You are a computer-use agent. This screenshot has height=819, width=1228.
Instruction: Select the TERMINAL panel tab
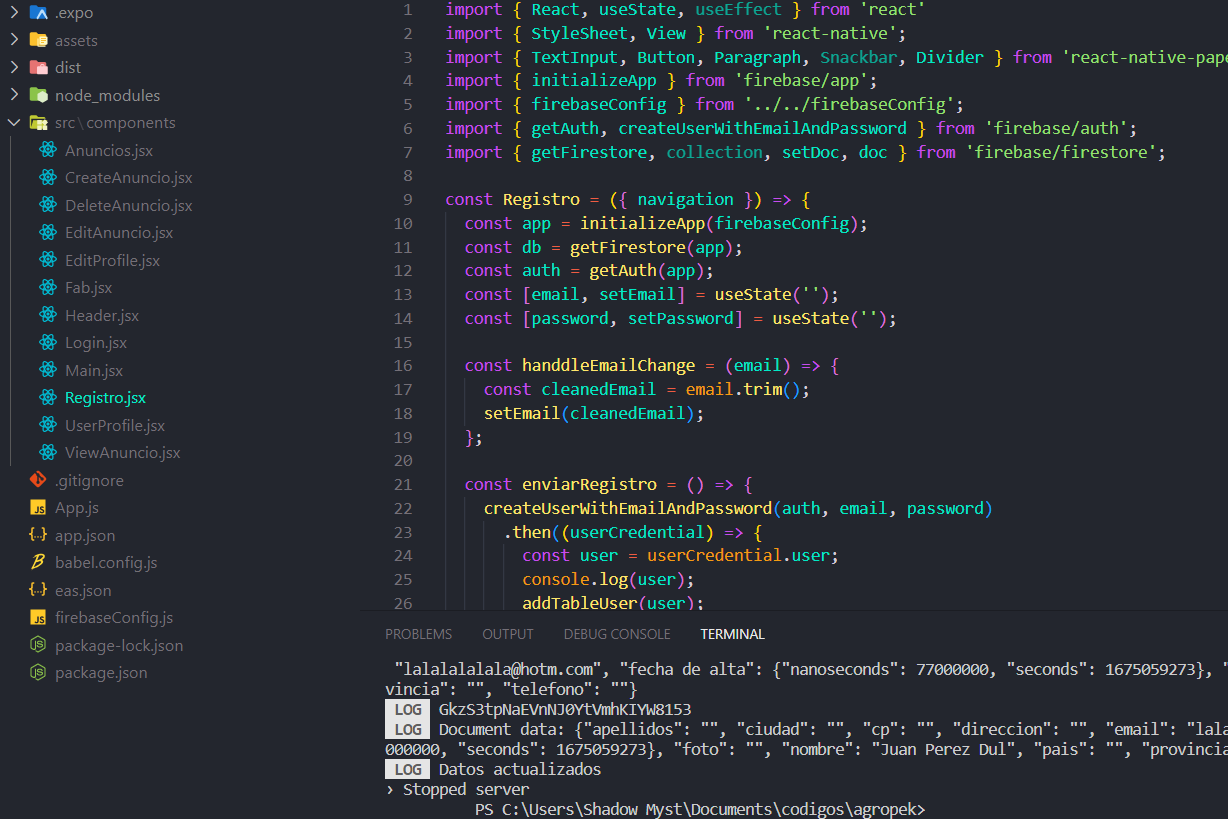coord(732,634)
